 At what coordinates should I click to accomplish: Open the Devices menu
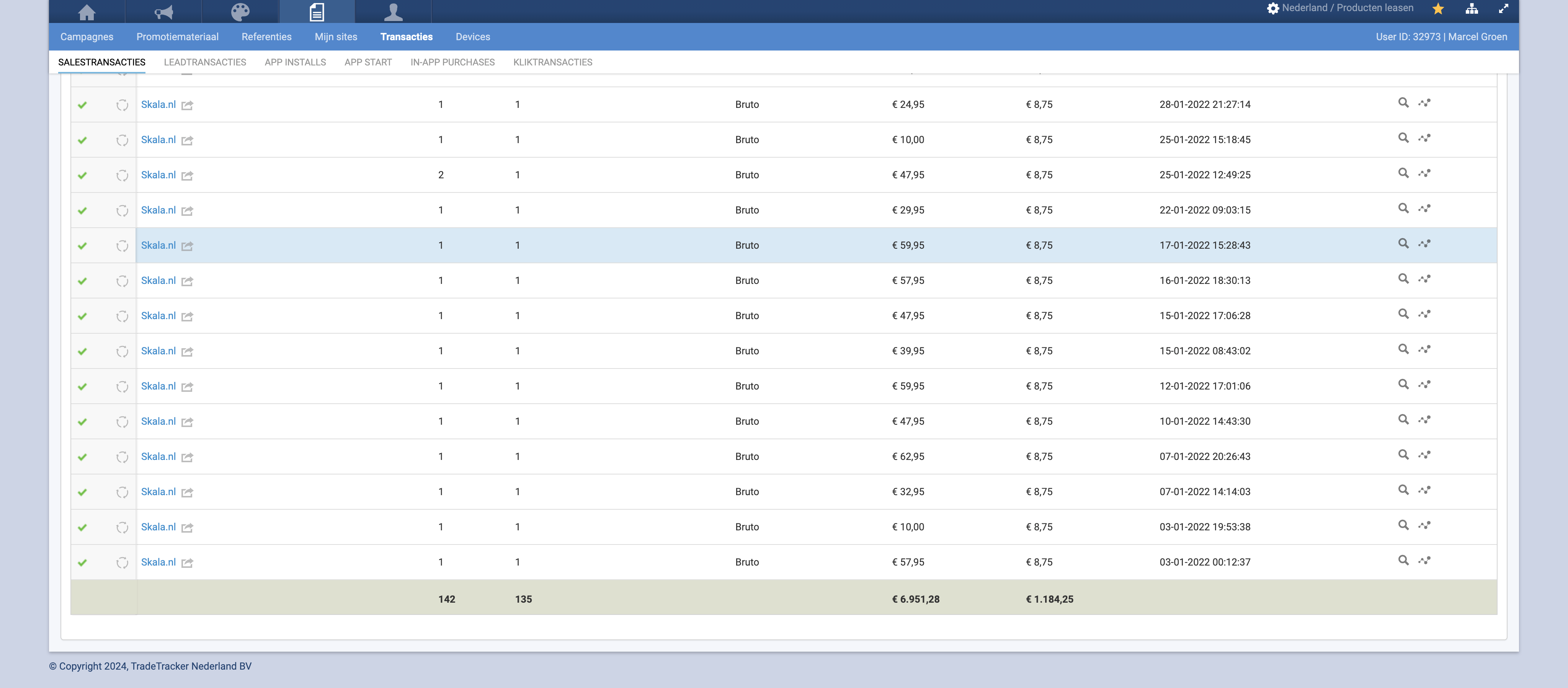(473, 37)
